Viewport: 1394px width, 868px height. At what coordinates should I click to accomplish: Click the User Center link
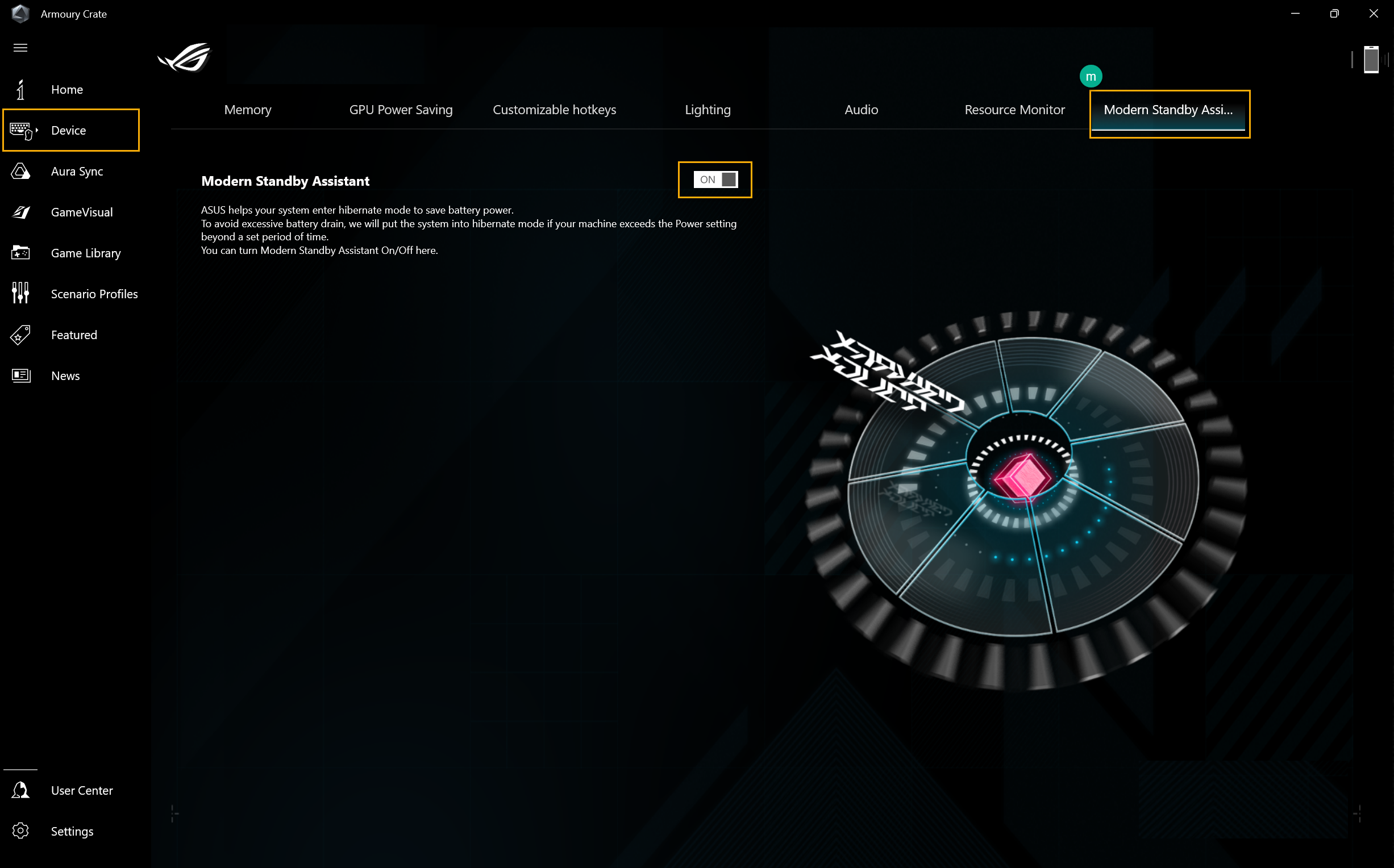83,791
